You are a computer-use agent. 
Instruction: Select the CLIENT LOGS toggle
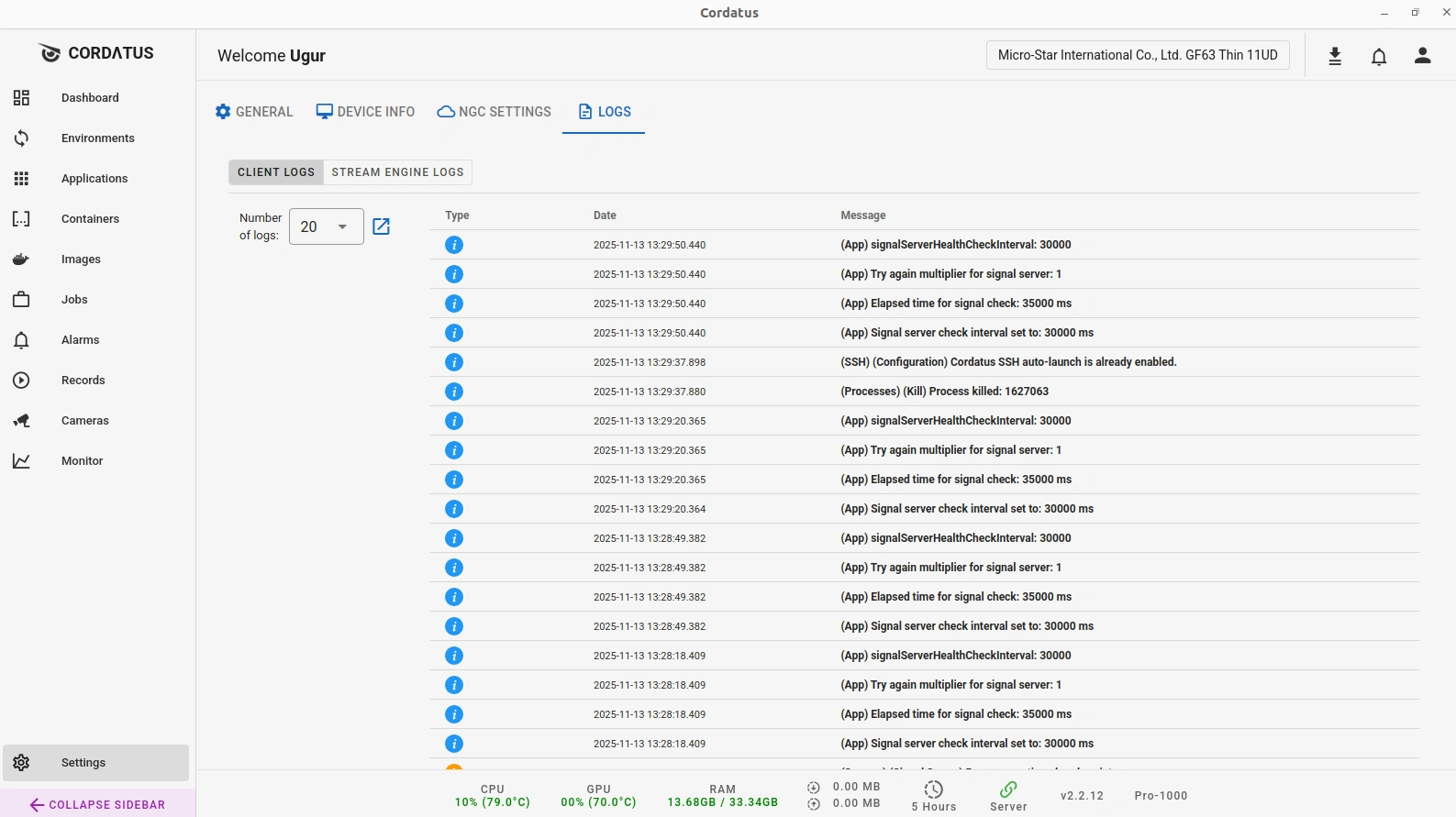pyautogui.click(x=276, y=172)
